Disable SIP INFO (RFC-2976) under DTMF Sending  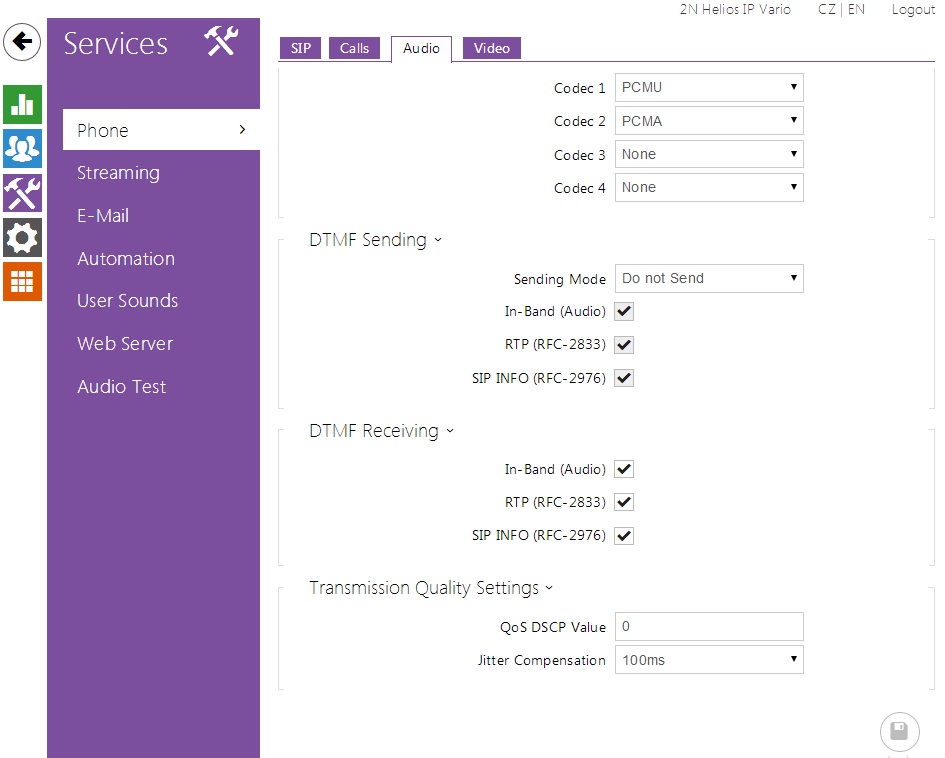tap(624, 378)
